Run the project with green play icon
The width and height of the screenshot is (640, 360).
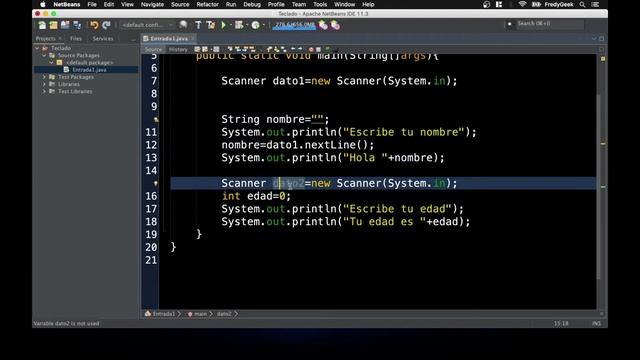(x=223, y=25)
